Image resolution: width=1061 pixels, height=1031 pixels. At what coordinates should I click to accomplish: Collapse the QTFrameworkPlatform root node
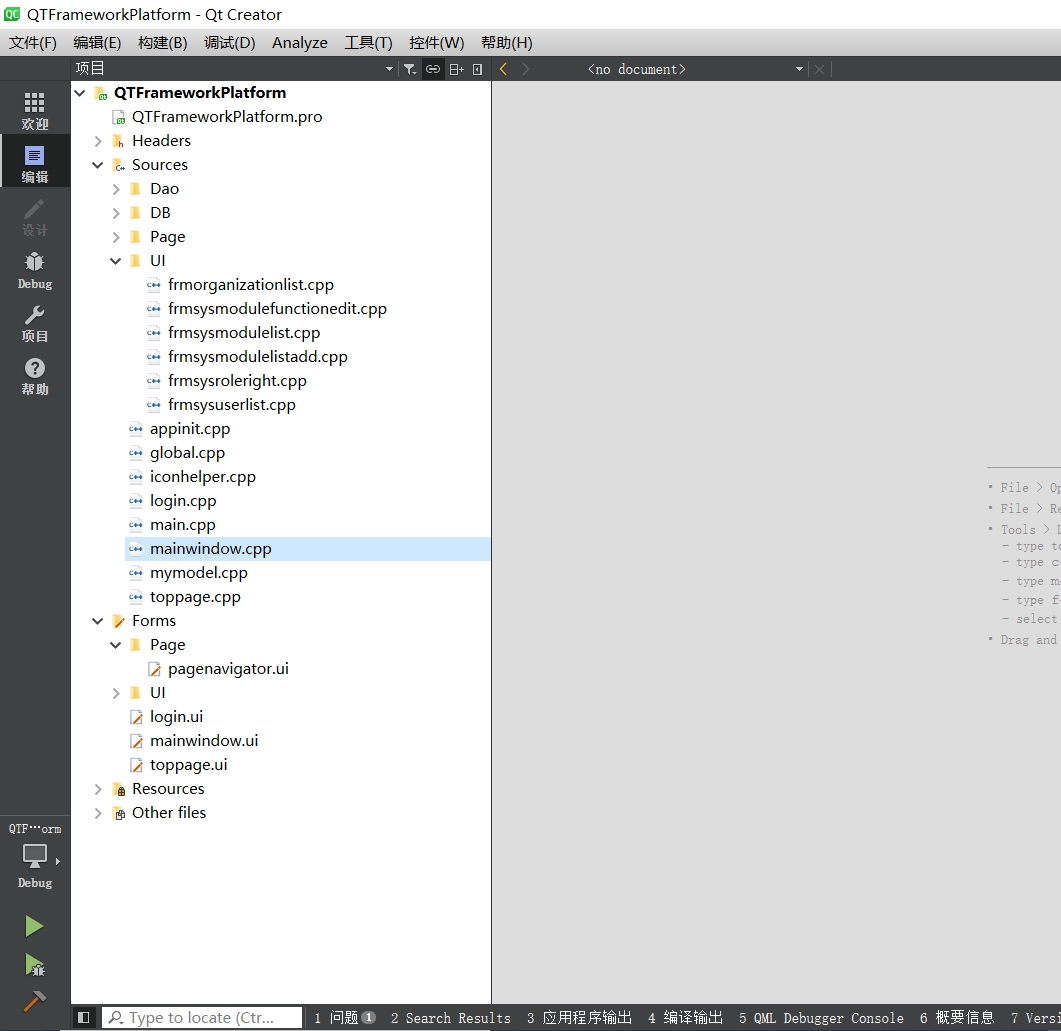[80, 93]
